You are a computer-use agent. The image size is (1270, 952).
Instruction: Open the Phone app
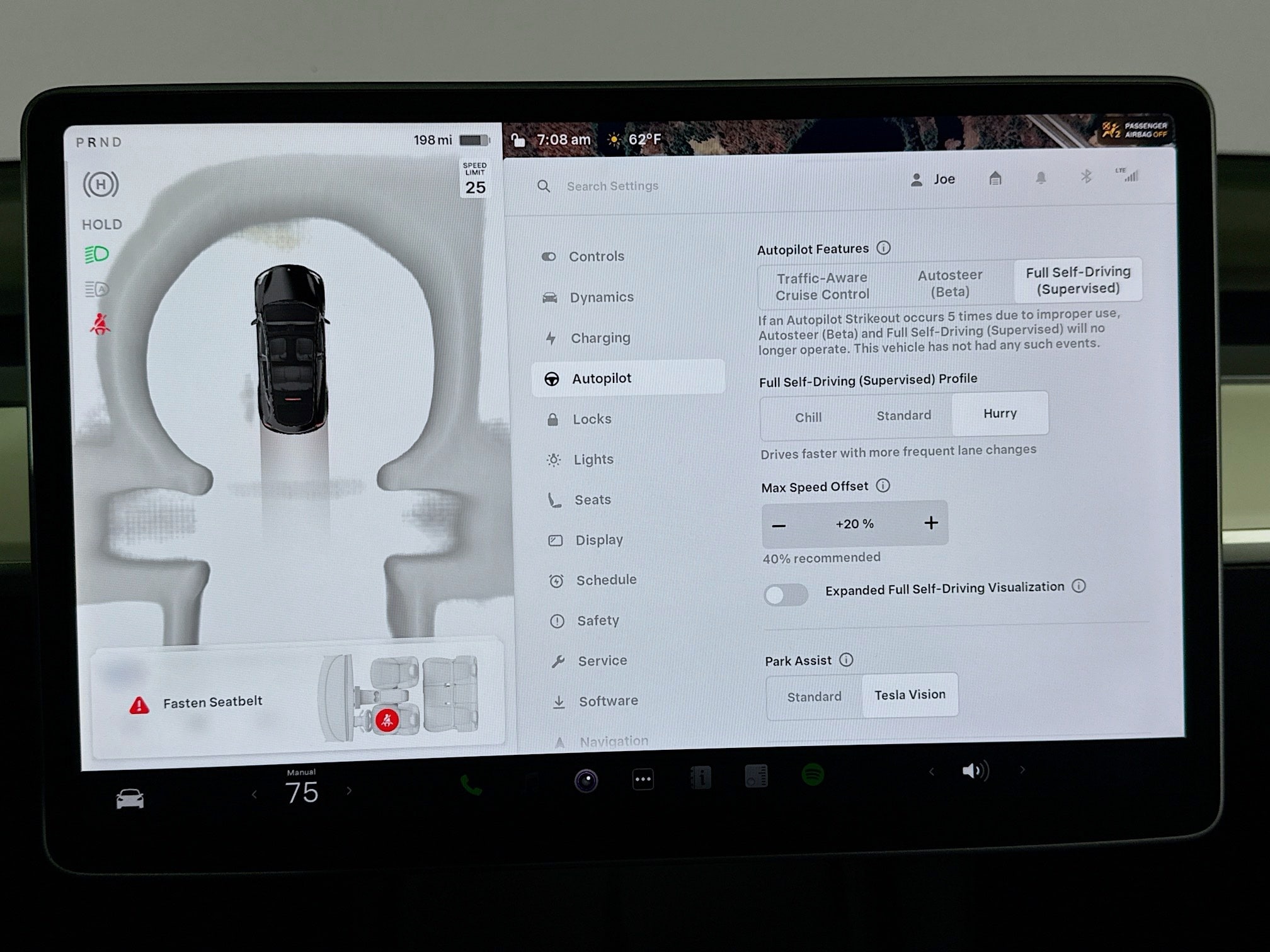click(471, 785)
